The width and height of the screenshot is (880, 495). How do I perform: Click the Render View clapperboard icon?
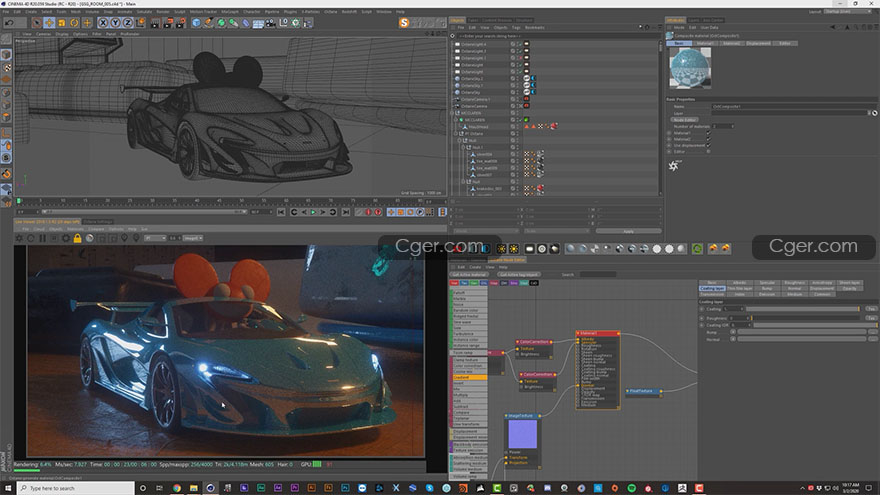[x=155, y=23]
